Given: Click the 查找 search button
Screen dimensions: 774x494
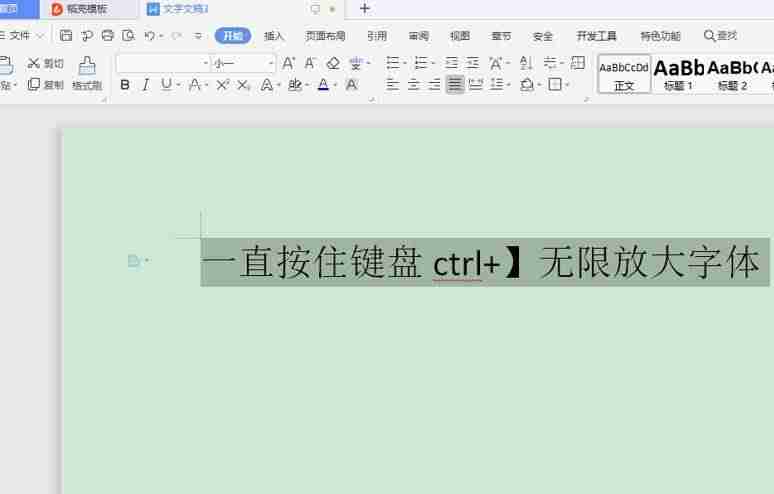Looking at the screenshot, I should pyautogui.click(x=721, y=36).
